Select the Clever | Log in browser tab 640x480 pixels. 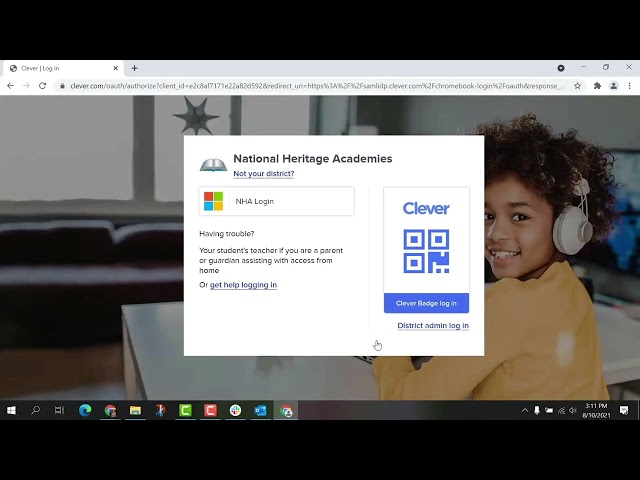[63, 68]
